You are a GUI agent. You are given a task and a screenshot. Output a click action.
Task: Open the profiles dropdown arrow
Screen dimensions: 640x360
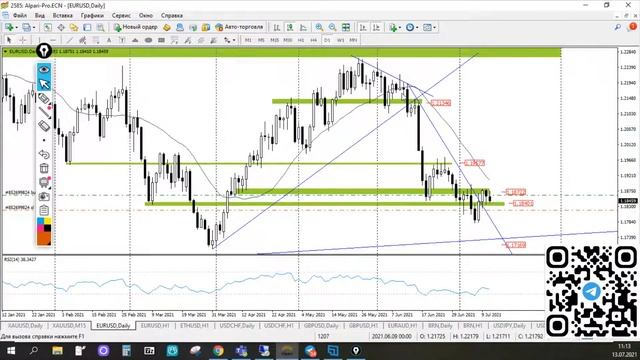pos(34,27)
